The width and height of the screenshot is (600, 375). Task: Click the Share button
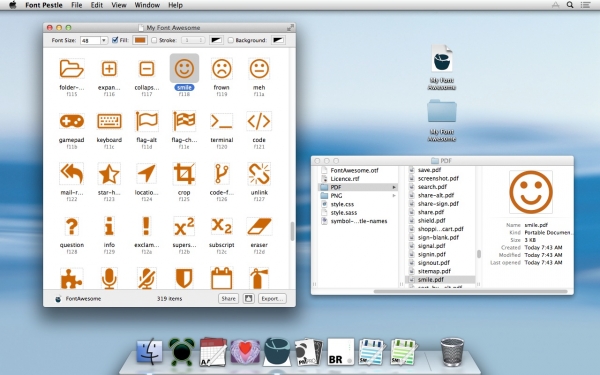[x=228, y=298]
